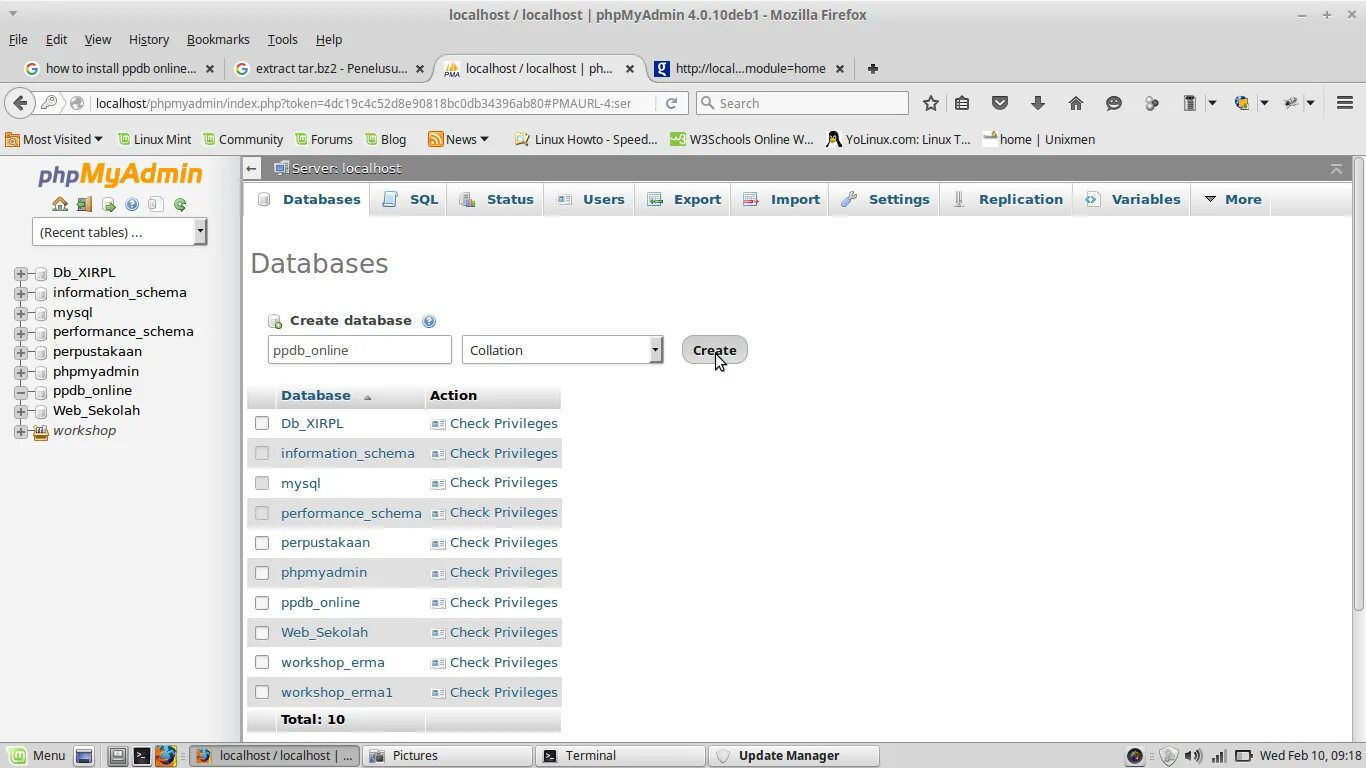Tick the ppdb_online database checkbox
The image size is (1366, 768).
pos(262,603)
